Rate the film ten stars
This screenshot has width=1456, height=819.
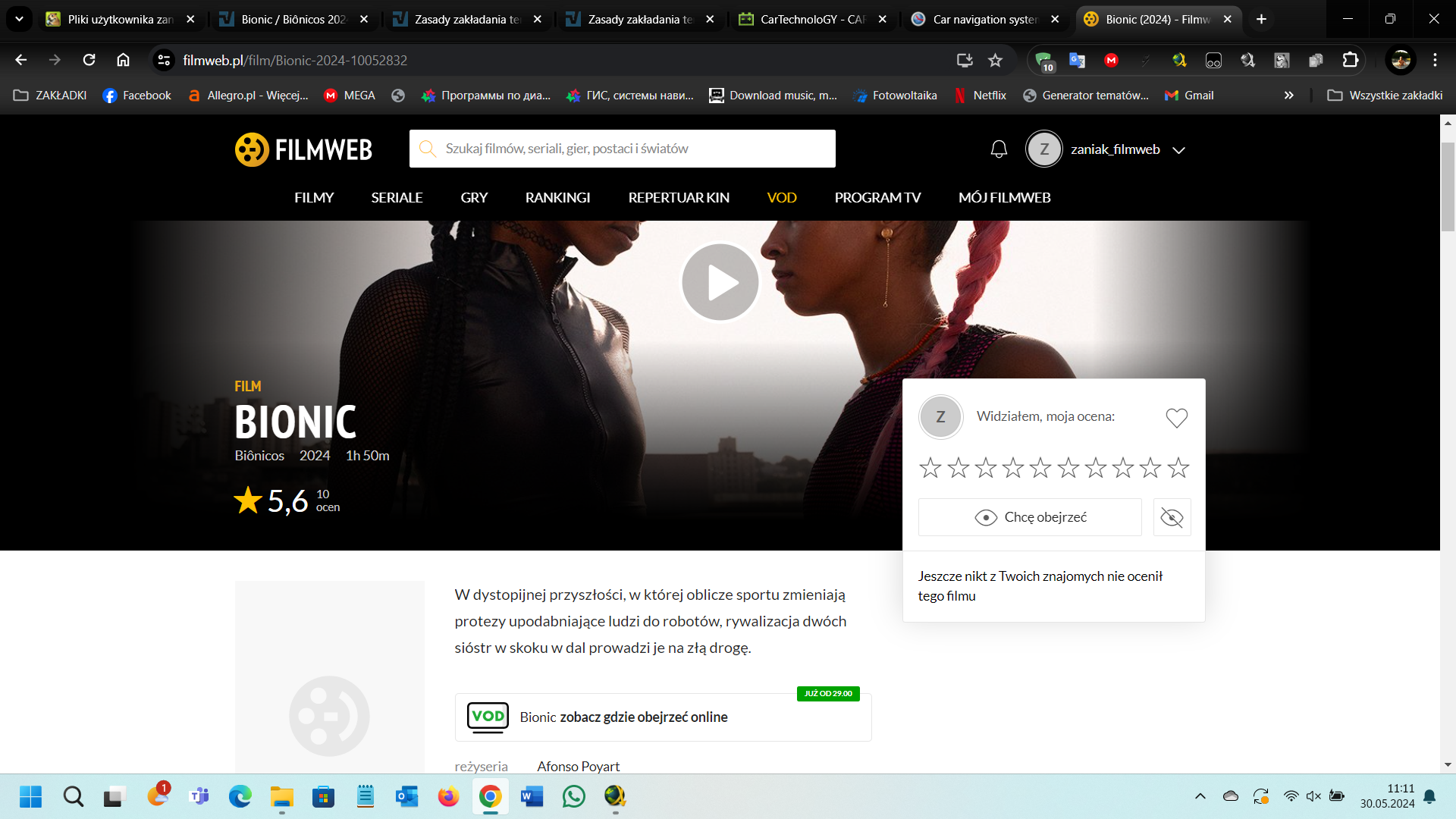tap(1178, 468)
